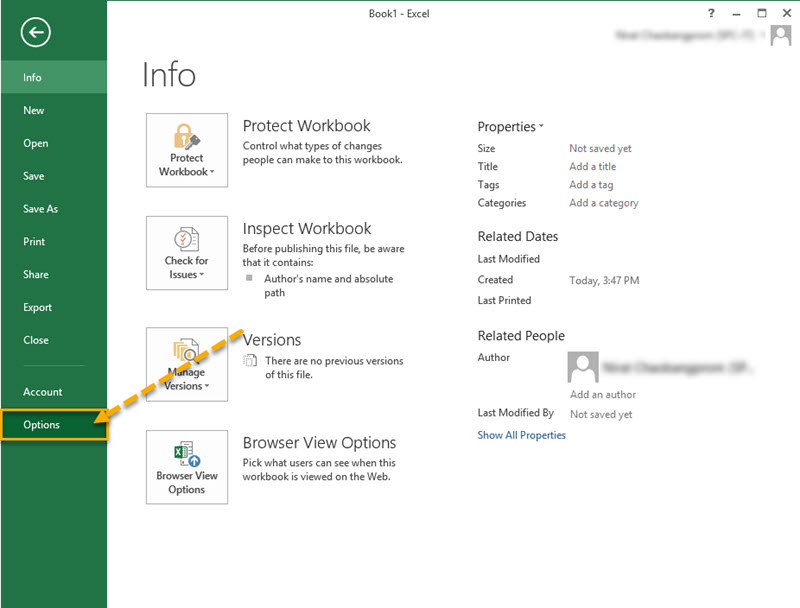Click the Browser View Options heading text
Screen dimensions: 800x608
pyautogui.click(x=319, y=443)
